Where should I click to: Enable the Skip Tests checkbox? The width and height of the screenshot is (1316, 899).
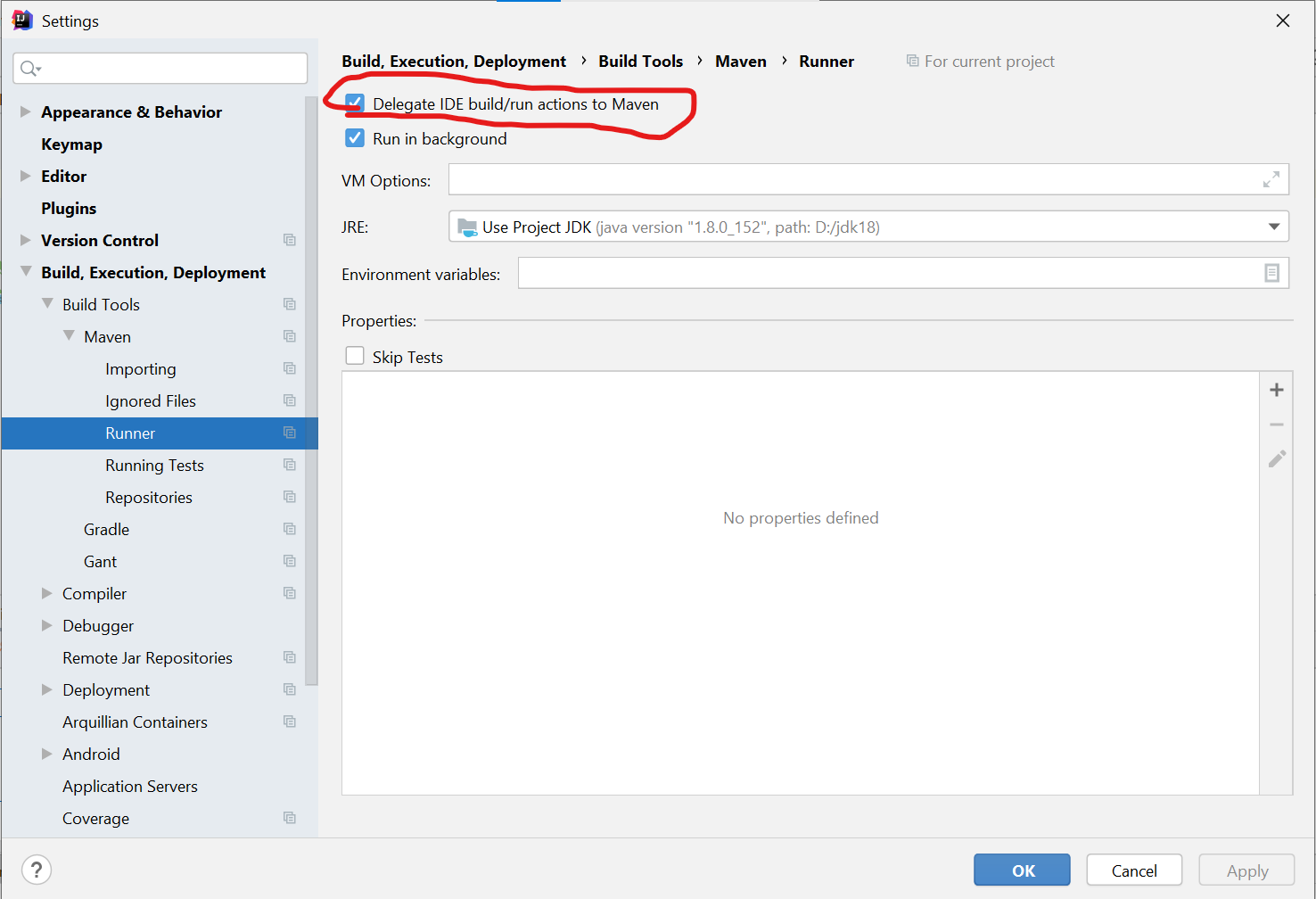[355, 356]
